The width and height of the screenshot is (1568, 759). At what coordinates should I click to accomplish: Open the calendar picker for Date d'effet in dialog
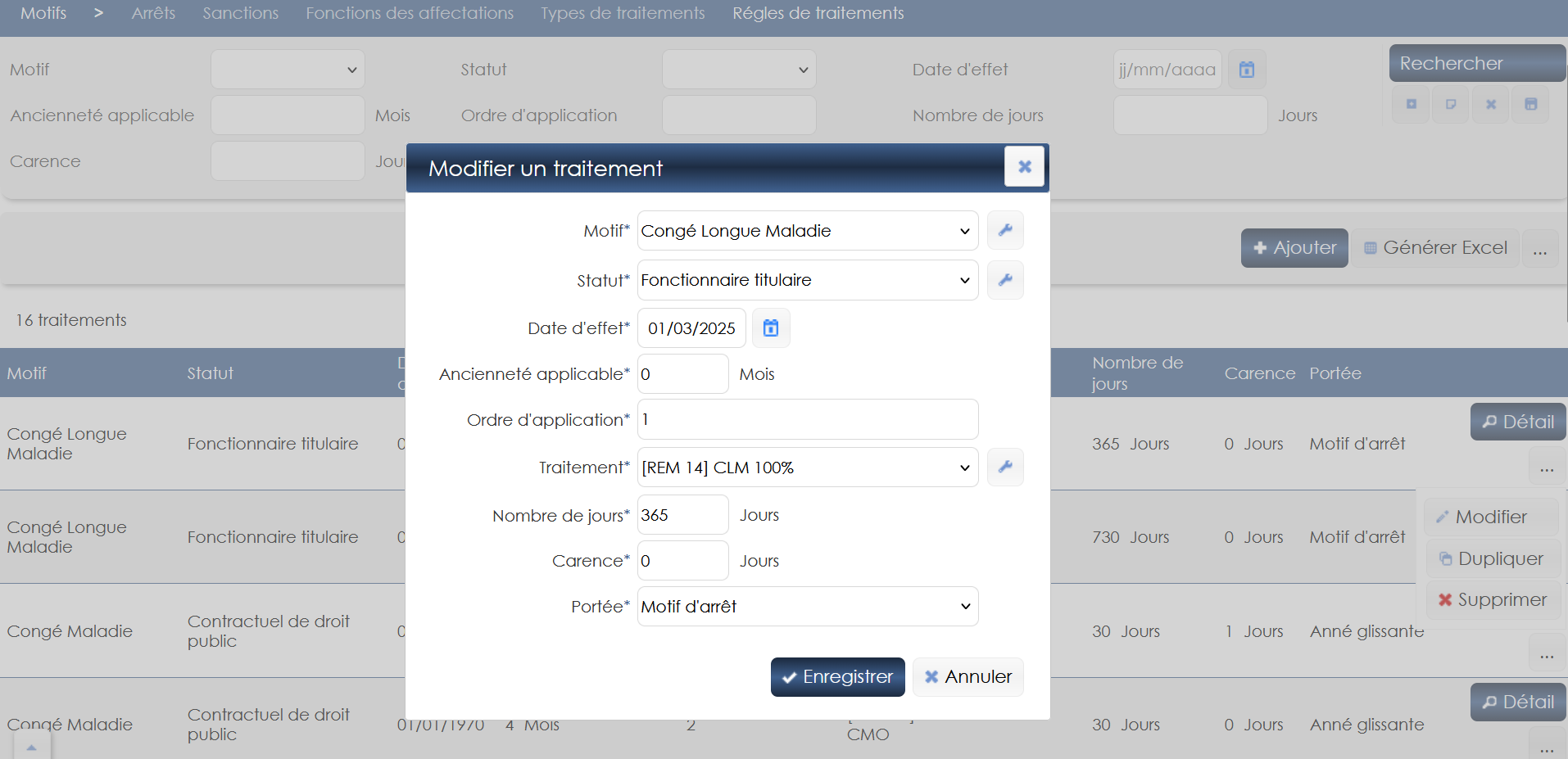(x=770, y=328)
